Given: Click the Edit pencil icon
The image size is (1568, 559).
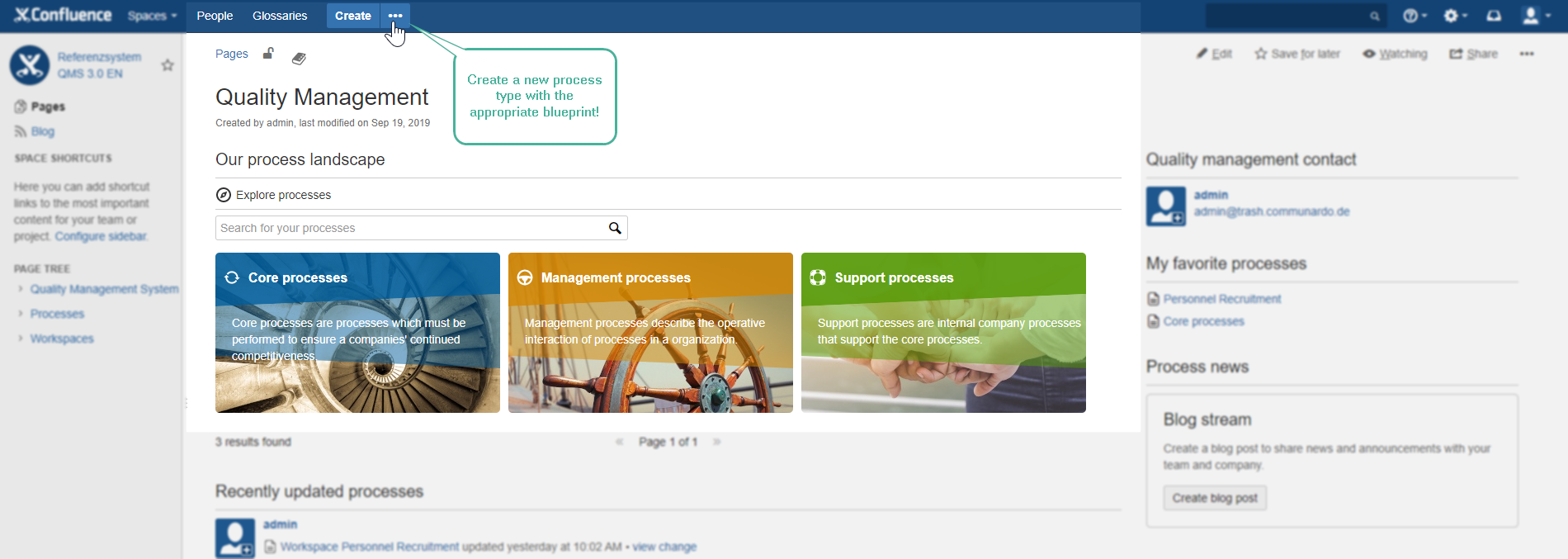Looking at the screenshot, I should point(1202,54).
